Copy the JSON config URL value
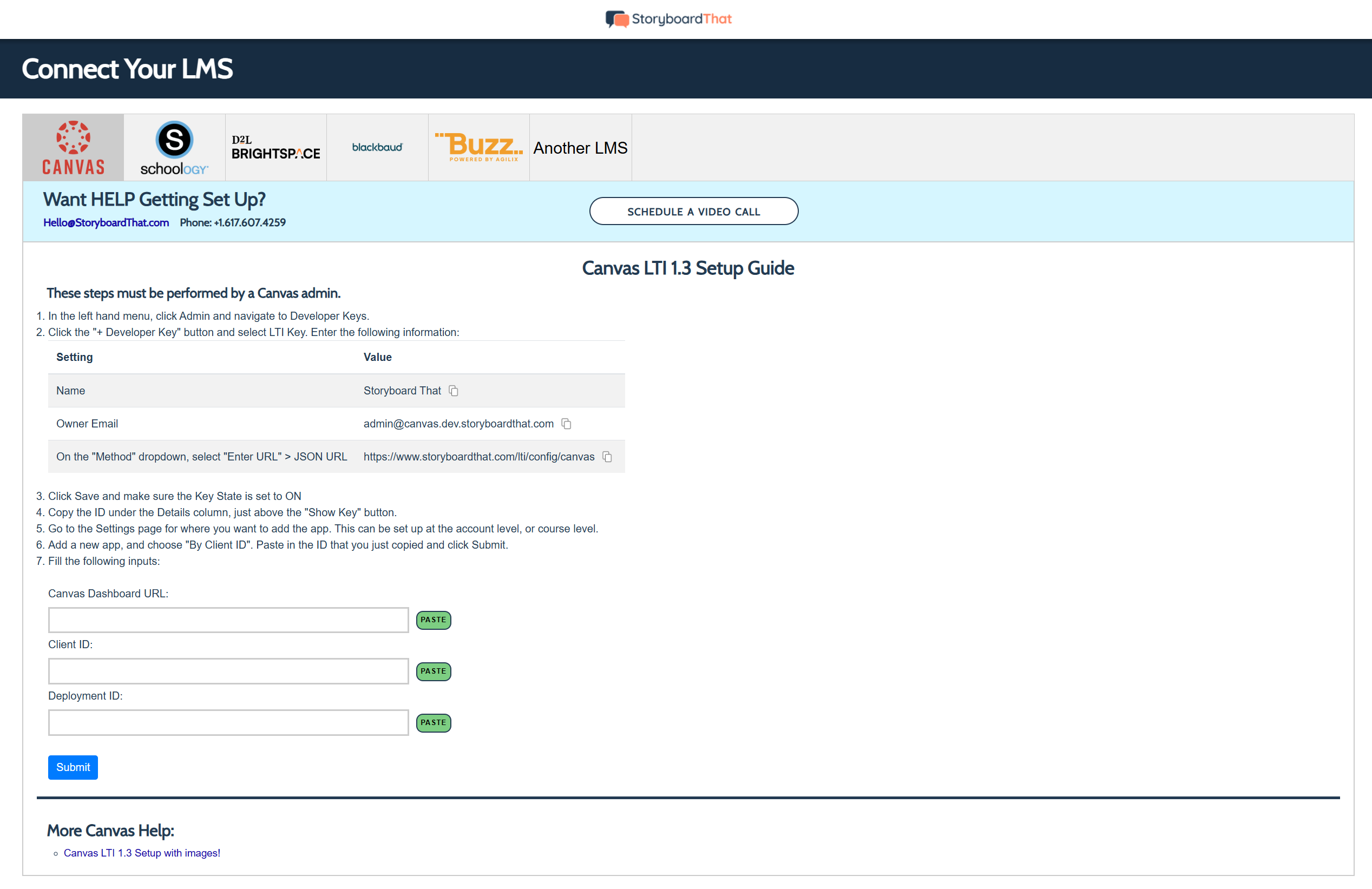Screen dimensions: 1372x889 [608, 456]
